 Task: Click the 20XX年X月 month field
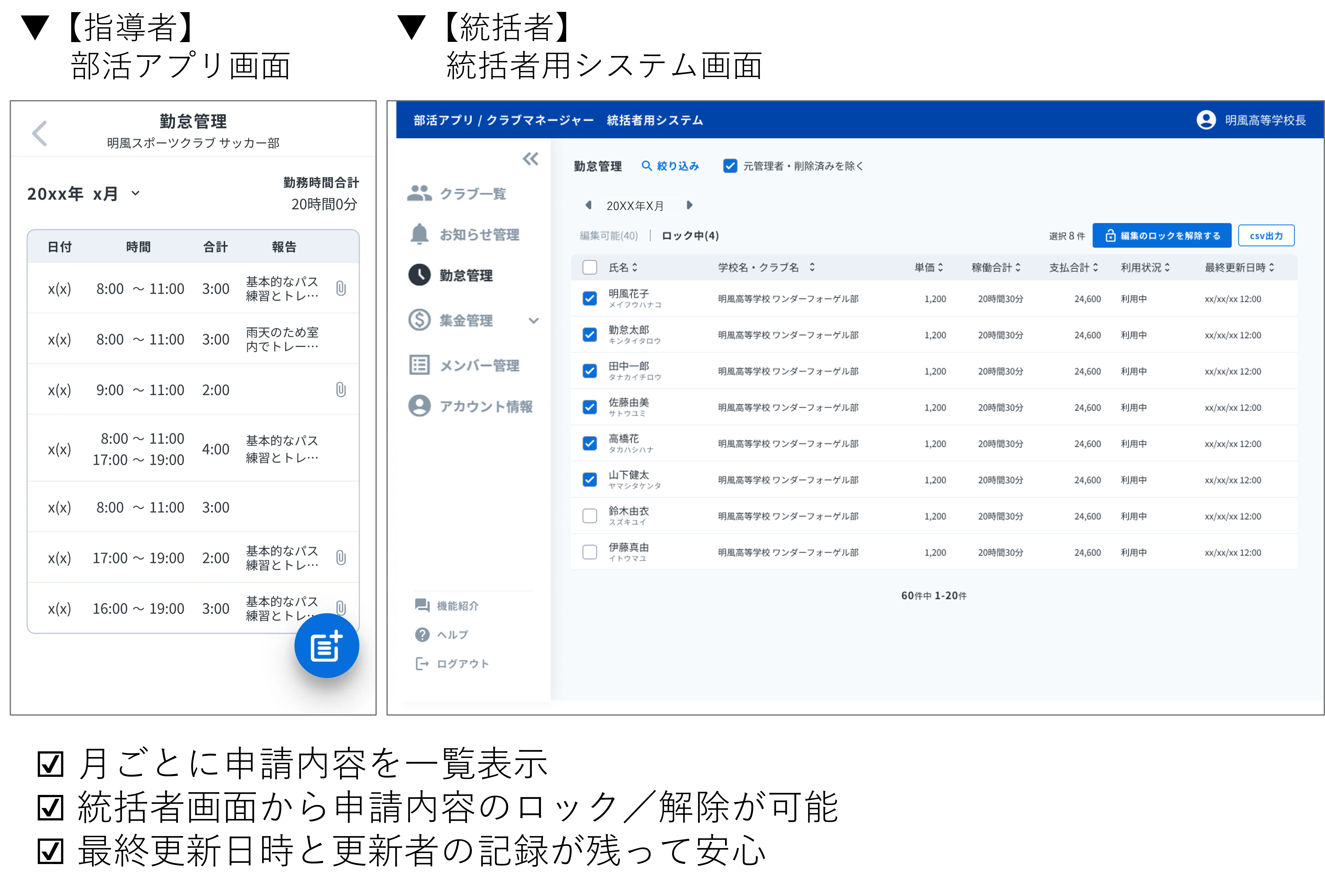pyautogui.click(x=635, y=205)
